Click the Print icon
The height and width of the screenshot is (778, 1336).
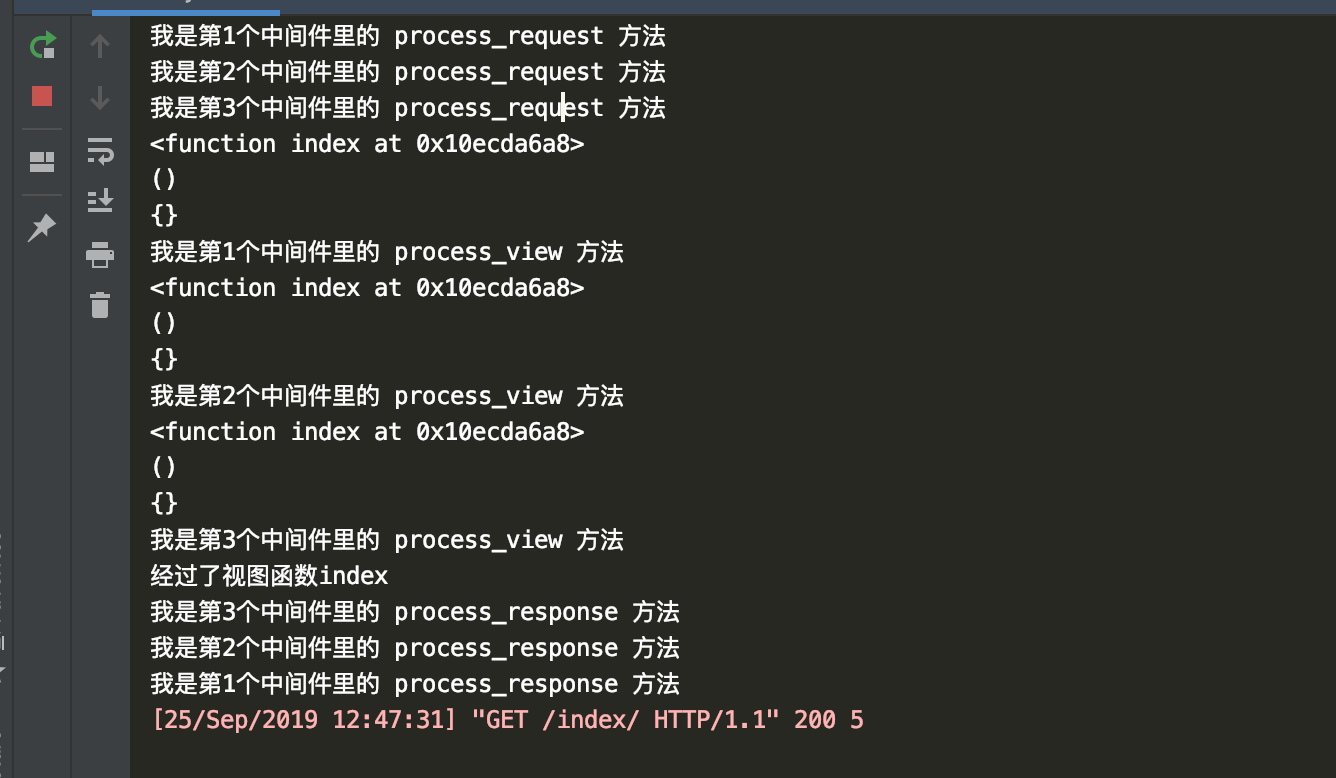[100, 255]
